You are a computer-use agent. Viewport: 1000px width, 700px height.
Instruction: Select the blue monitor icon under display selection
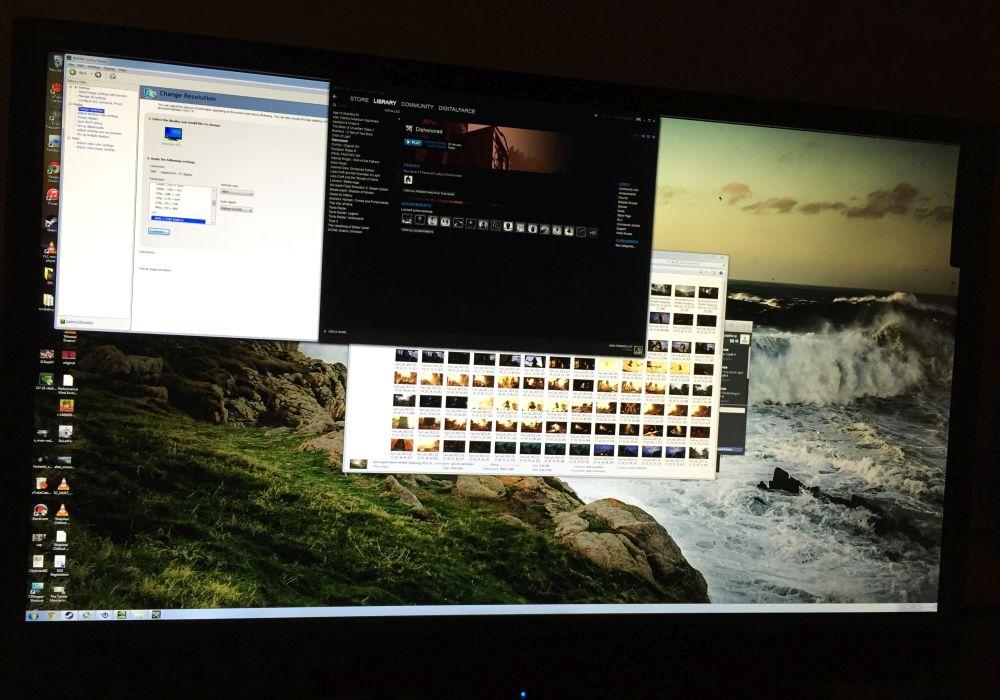click(x=172, y=134)
